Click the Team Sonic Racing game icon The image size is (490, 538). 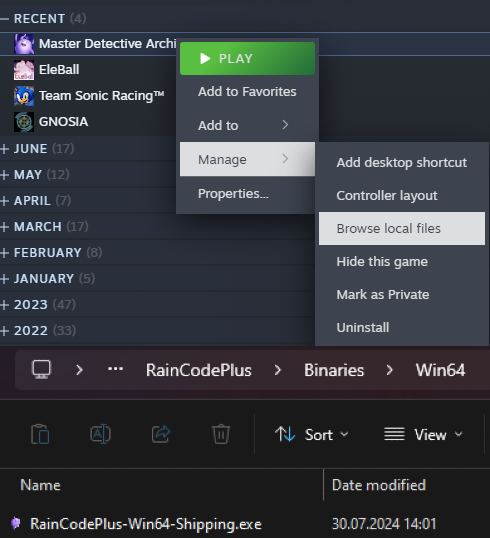pos(24,96)
